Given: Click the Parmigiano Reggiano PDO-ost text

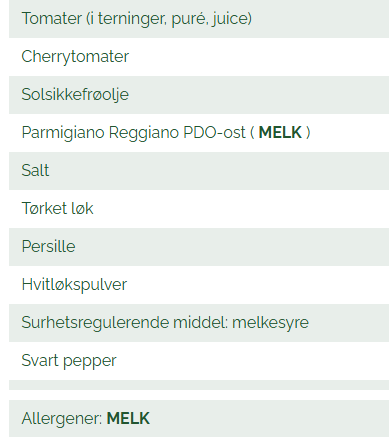Looking at the screenshot, I should [134, 133].
